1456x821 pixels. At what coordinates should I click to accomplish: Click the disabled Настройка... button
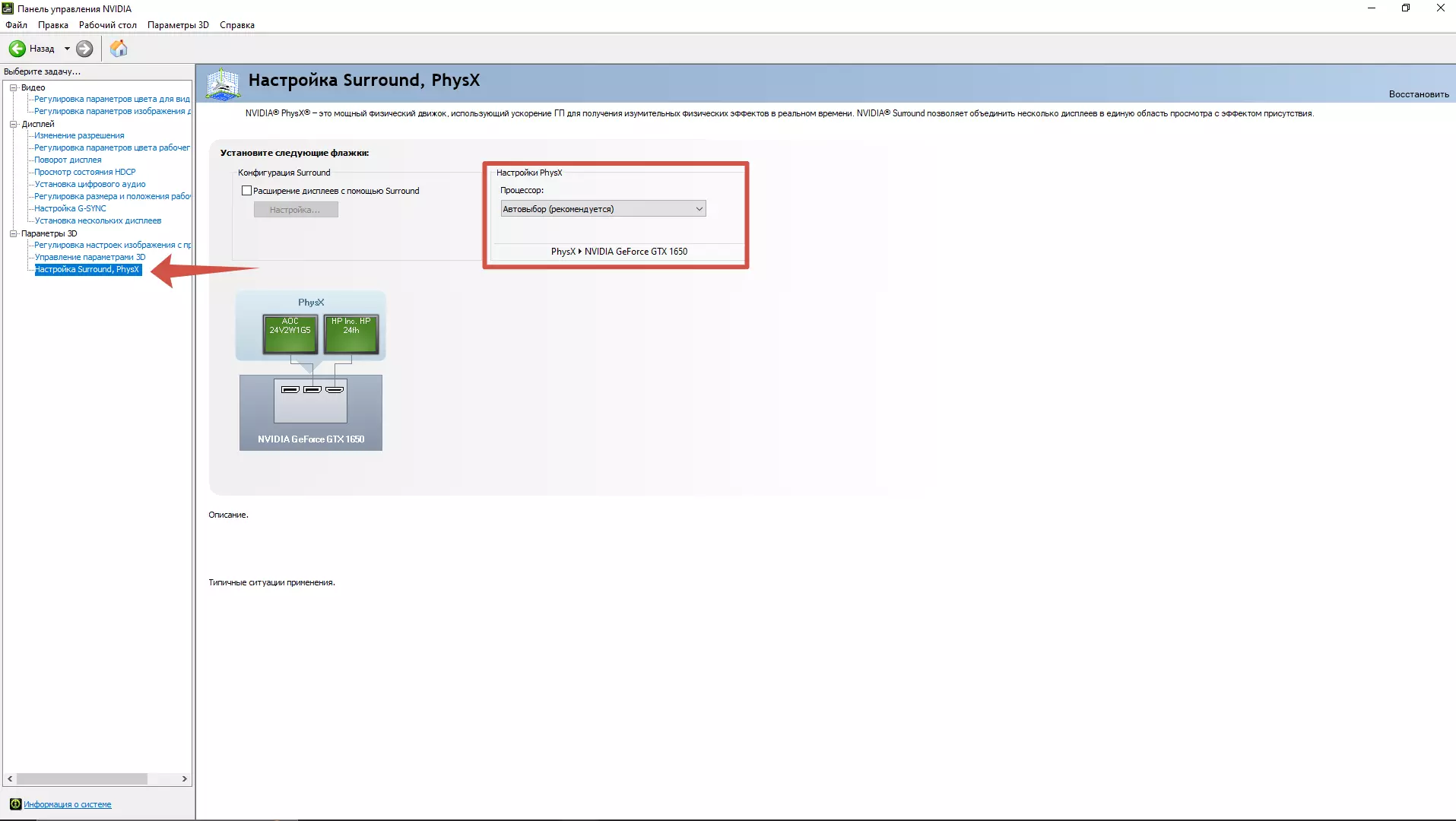tap(296, 210)
